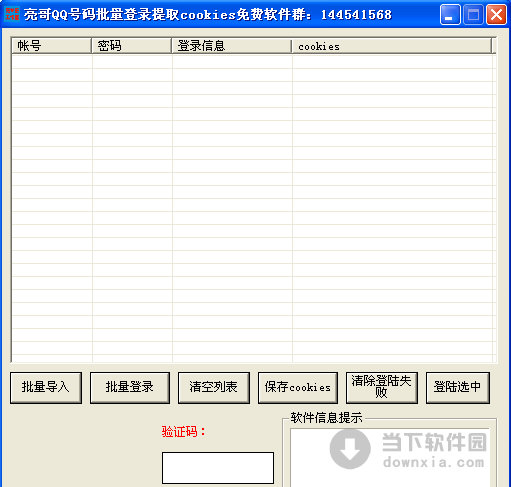Screen dimensions: 511x487
Task: Save results with 保存cookies button
Action: coord(298,388)
